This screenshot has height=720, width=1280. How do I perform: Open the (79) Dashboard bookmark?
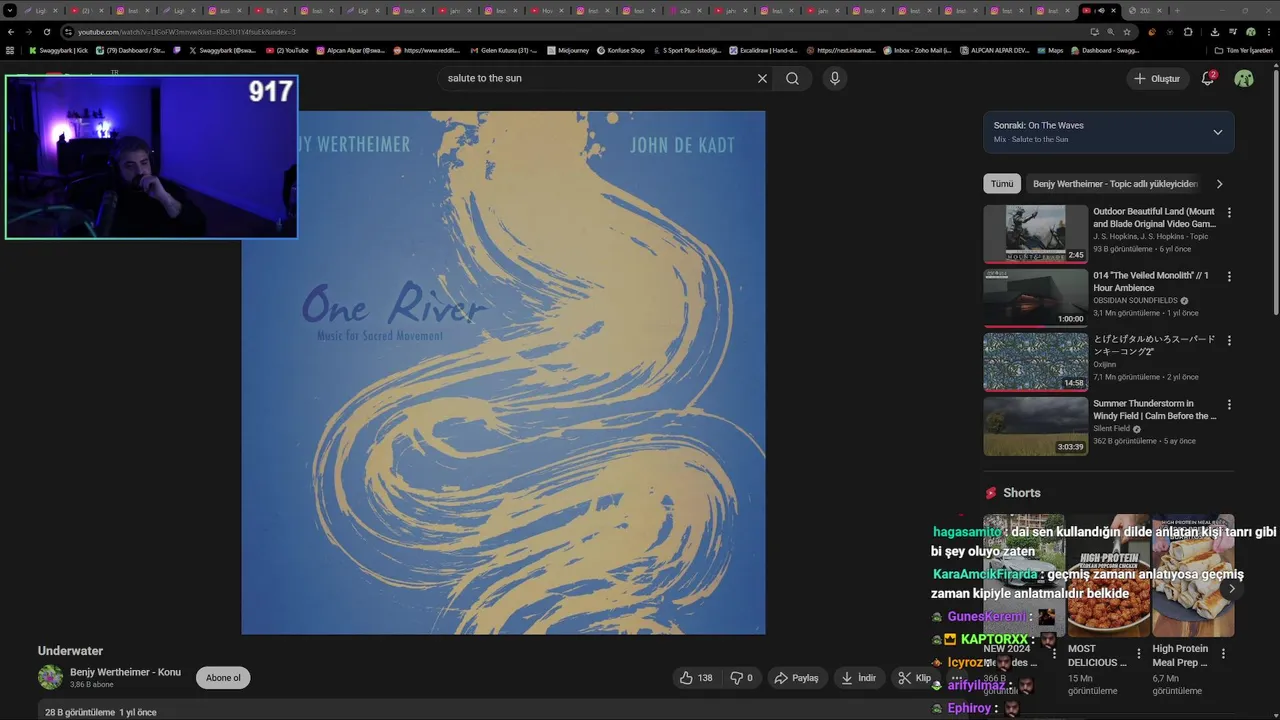coord(130,50)
